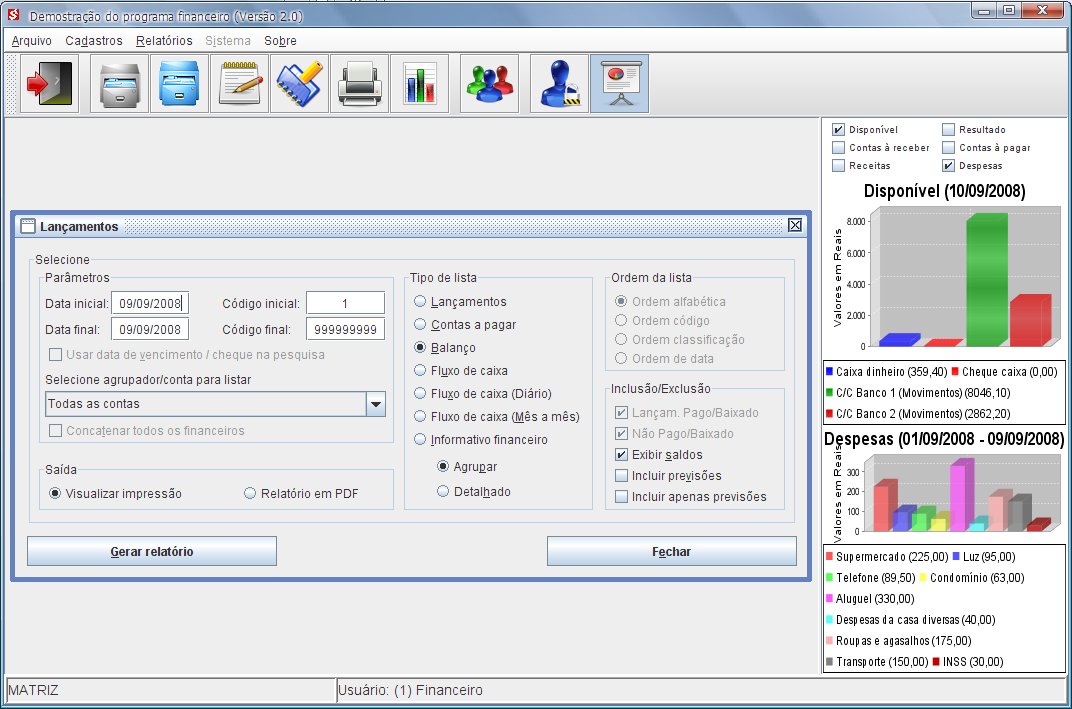Toggle the Exibir saldos checkbox
Screen dimensions: 1072x709
pos(621,455)
